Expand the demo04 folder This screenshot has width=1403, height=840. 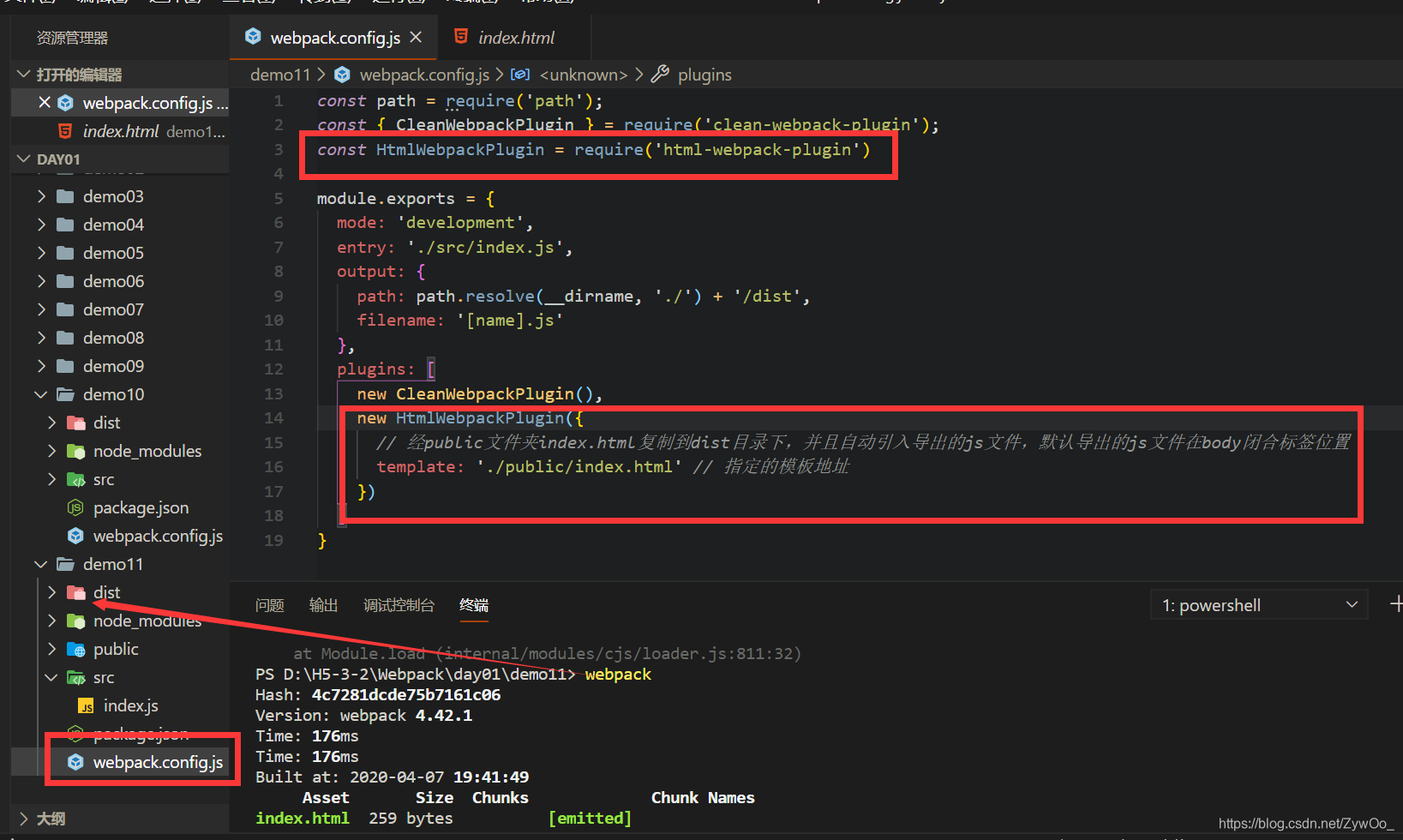[x=41, y=225]
